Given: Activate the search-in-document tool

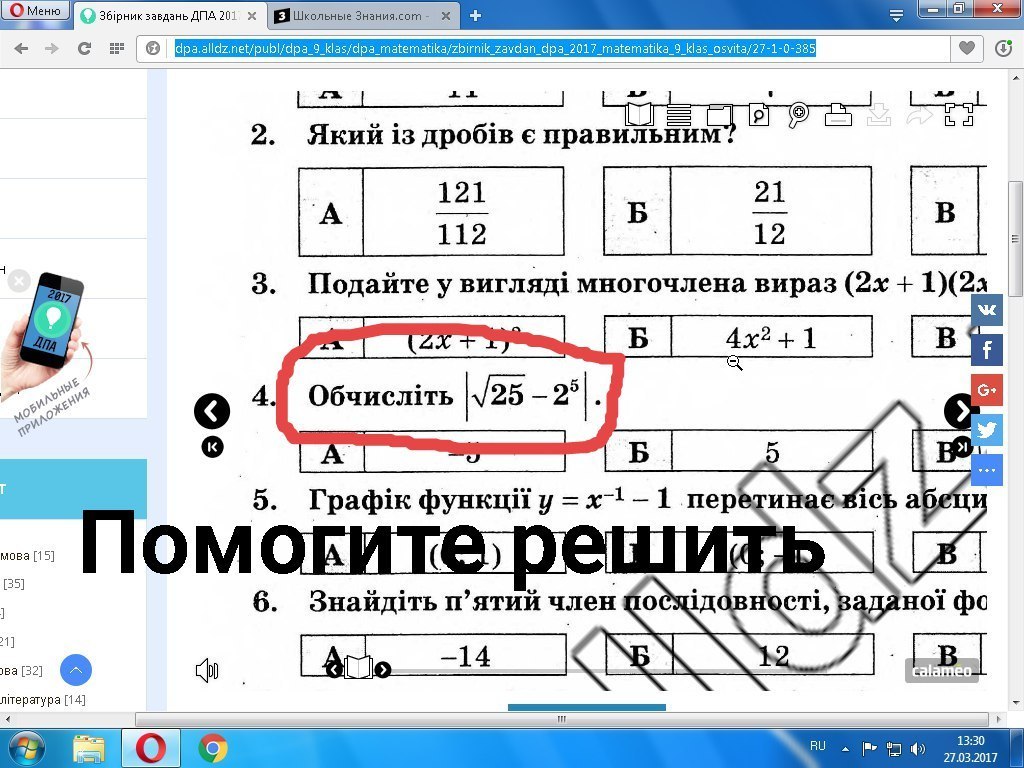Looking at the screenshot, I should pos(758,115).
